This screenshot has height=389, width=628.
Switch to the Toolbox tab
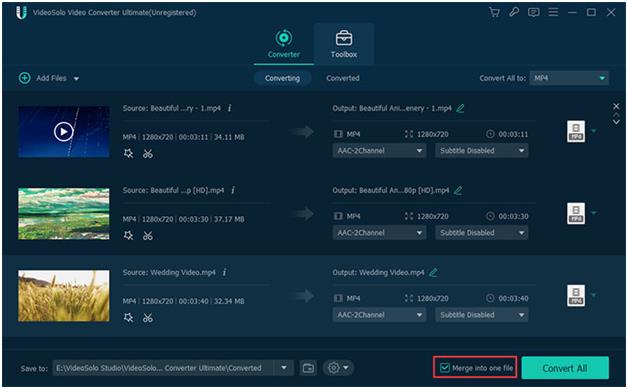(x=344, y=44)
